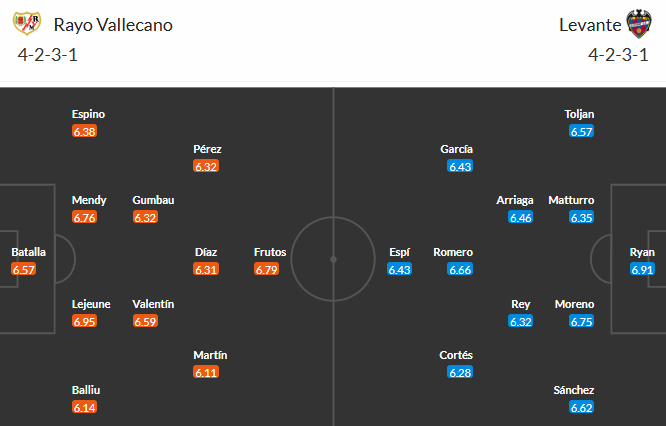Select player Cortés in the lineup

[x=456, y=355]
